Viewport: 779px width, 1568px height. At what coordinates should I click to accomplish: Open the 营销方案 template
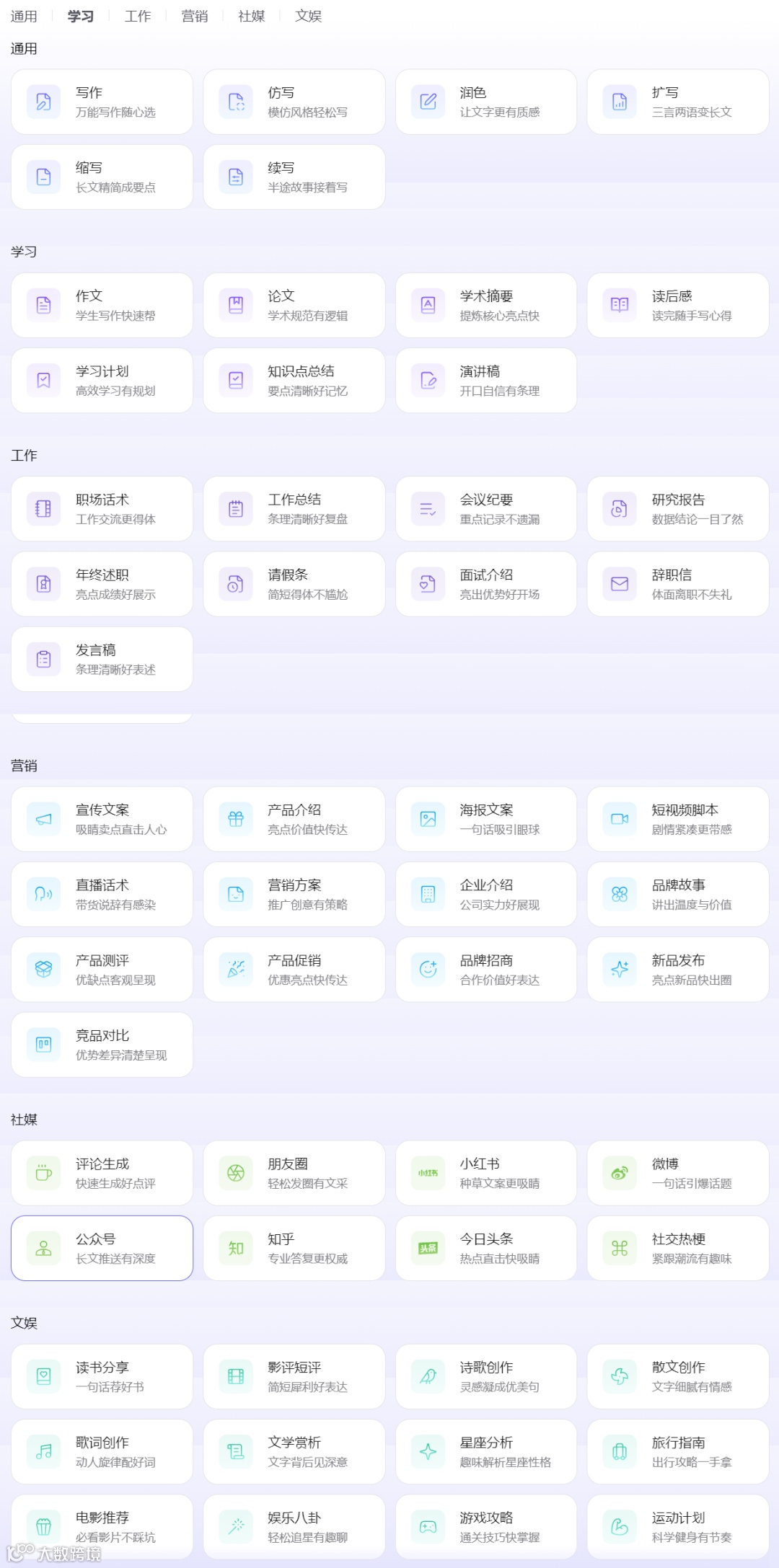click(x=294, y=894)
